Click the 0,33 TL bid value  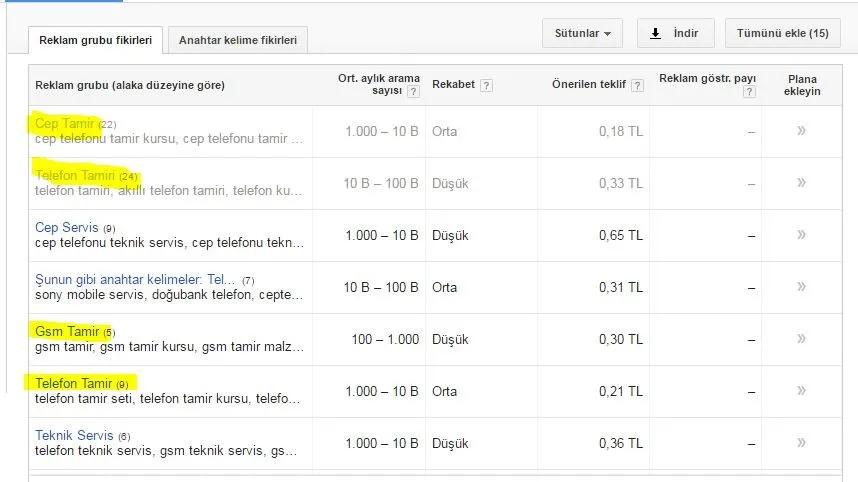pos(621,183)
